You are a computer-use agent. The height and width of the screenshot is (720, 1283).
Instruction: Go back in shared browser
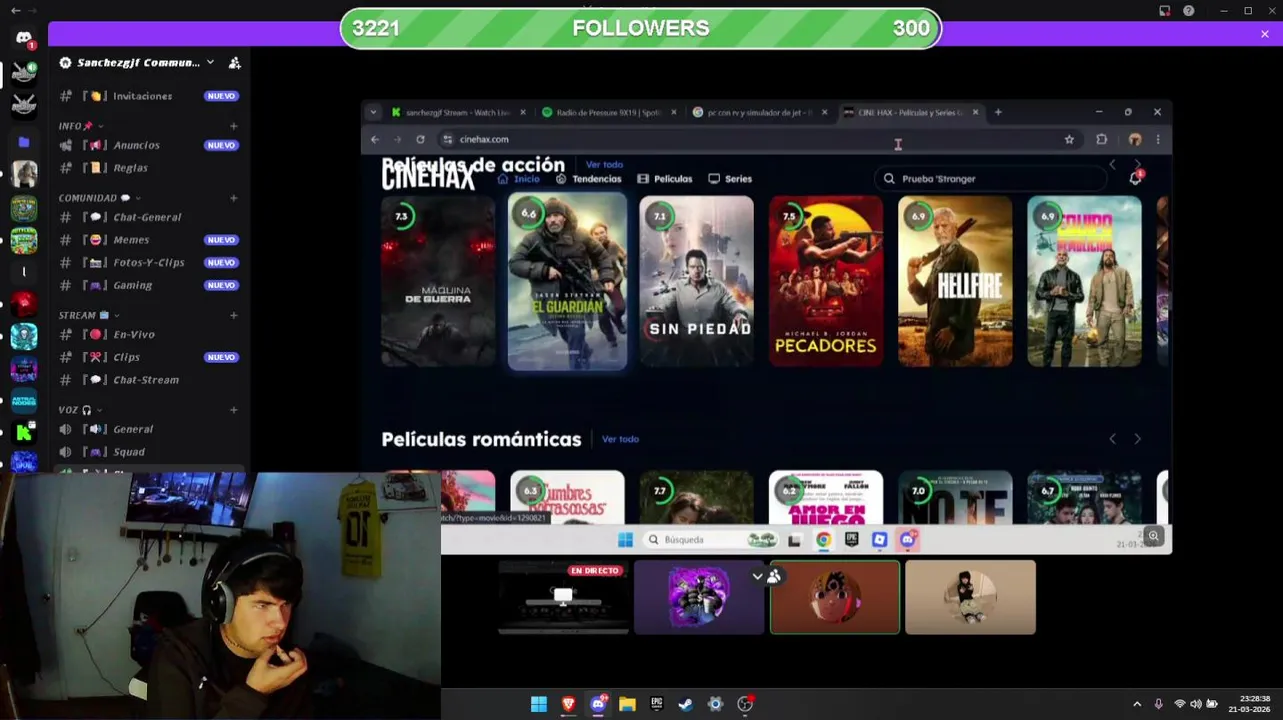coord(375,139)
